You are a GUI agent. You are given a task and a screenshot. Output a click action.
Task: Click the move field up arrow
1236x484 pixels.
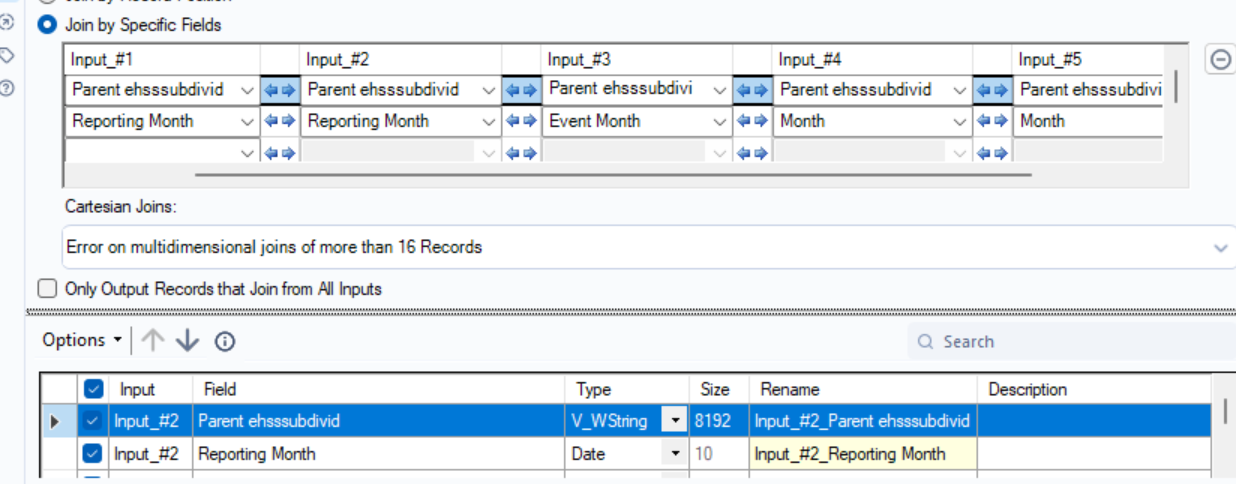[x=152, y=341]
